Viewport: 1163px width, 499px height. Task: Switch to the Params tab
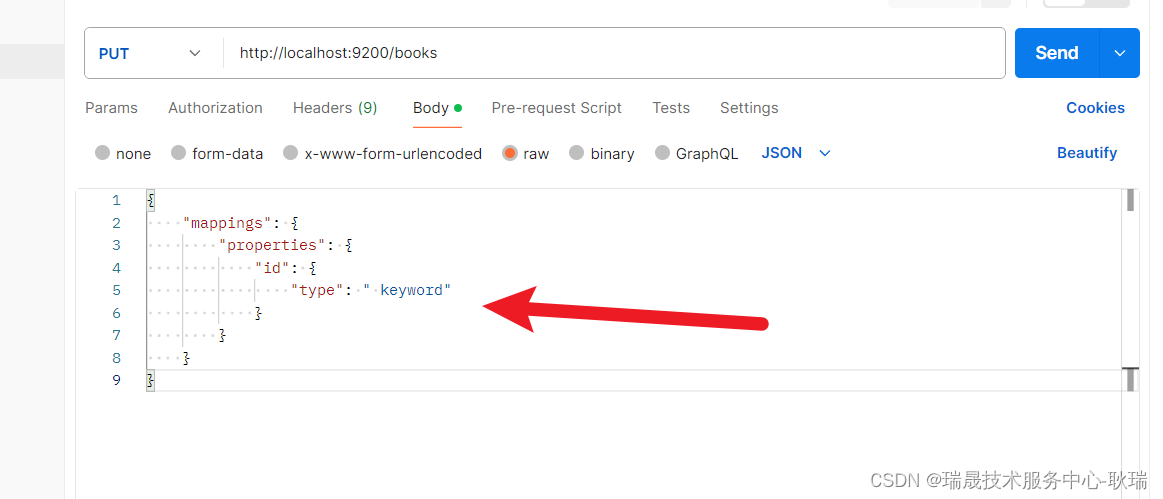point(111,108)
